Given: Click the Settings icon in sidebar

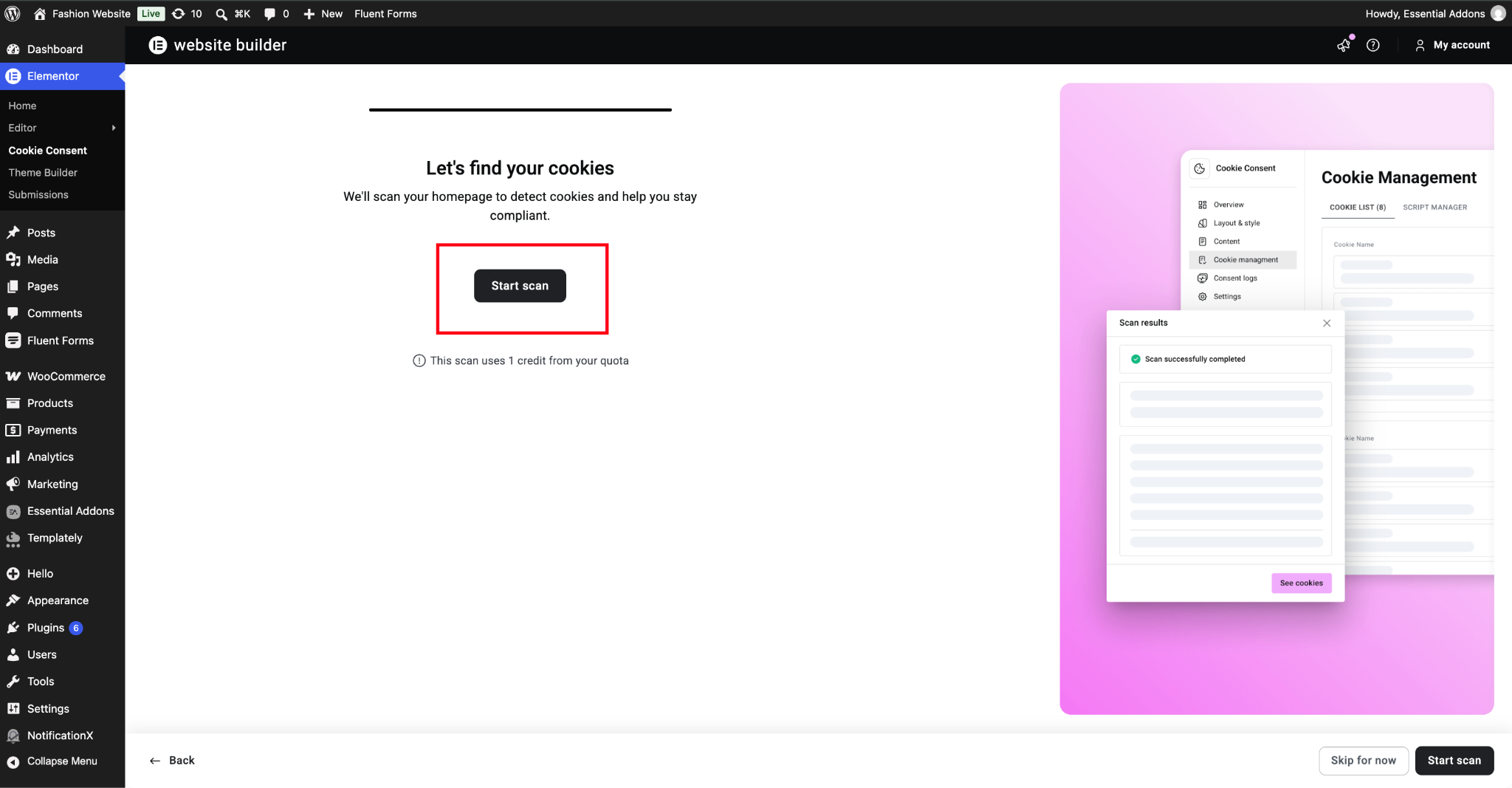Looking at the screenshot, I should pyautogui.click(x=13, y=708).
